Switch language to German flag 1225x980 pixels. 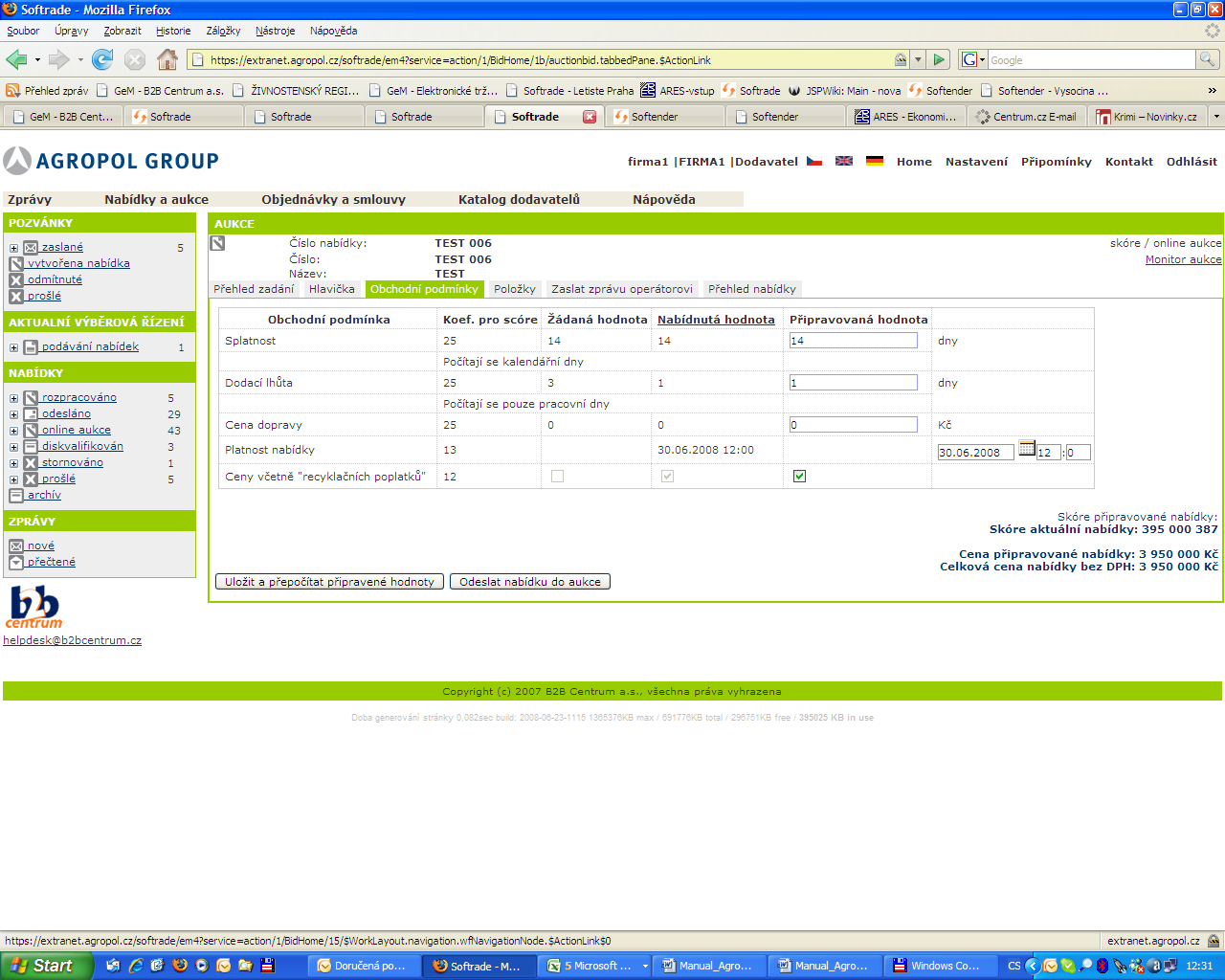point(875,161)
